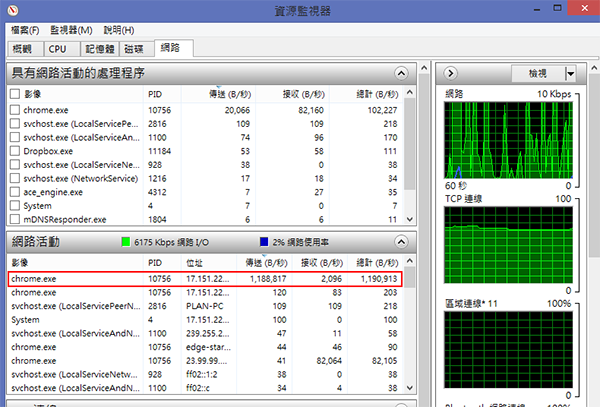
Task: Open the 說明(H) menu
Action: coord(119,30)
